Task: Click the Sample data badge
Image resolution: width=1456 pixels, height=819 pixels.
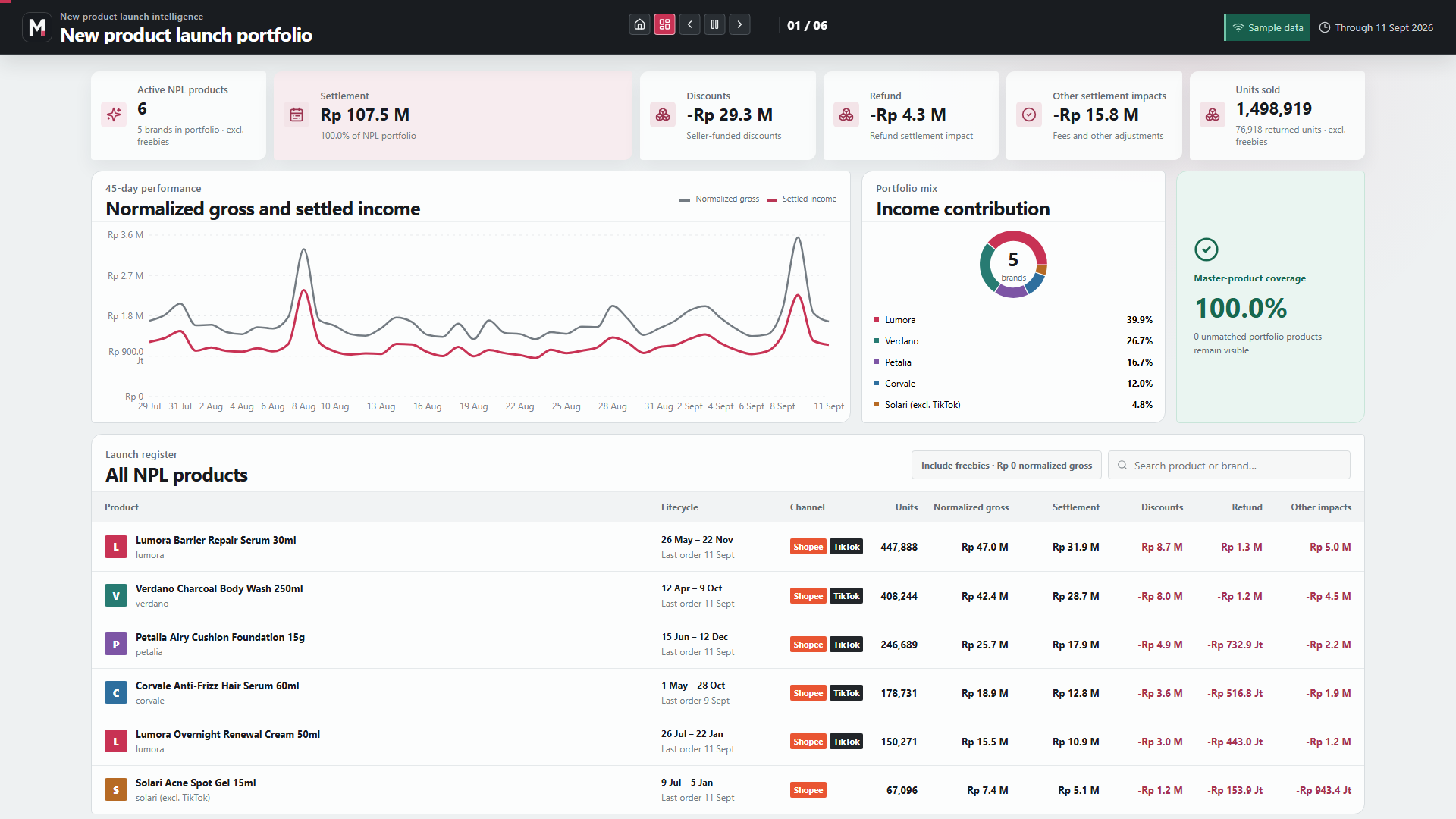Action: (x=1267, y=27)
